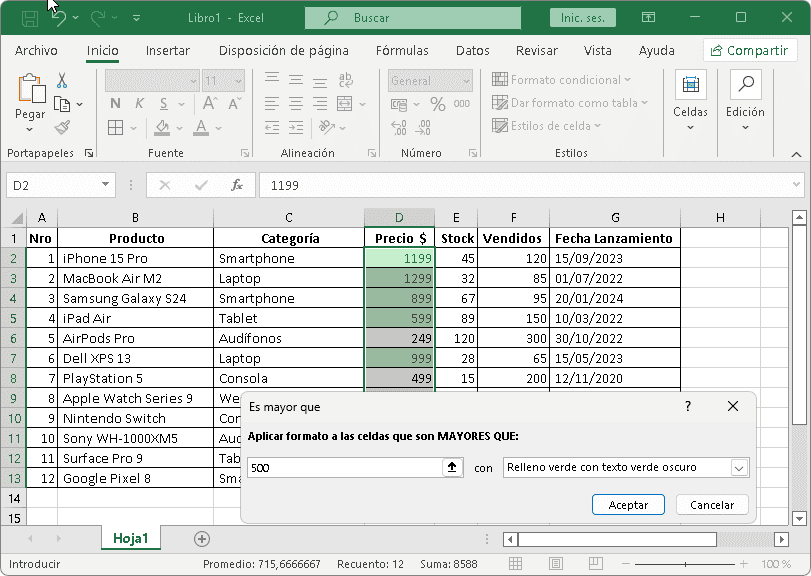The image size is (811, 576).
Task: Open the Celdas ribbon group icon
Action: pyautogui.click(x=690, y=88)
